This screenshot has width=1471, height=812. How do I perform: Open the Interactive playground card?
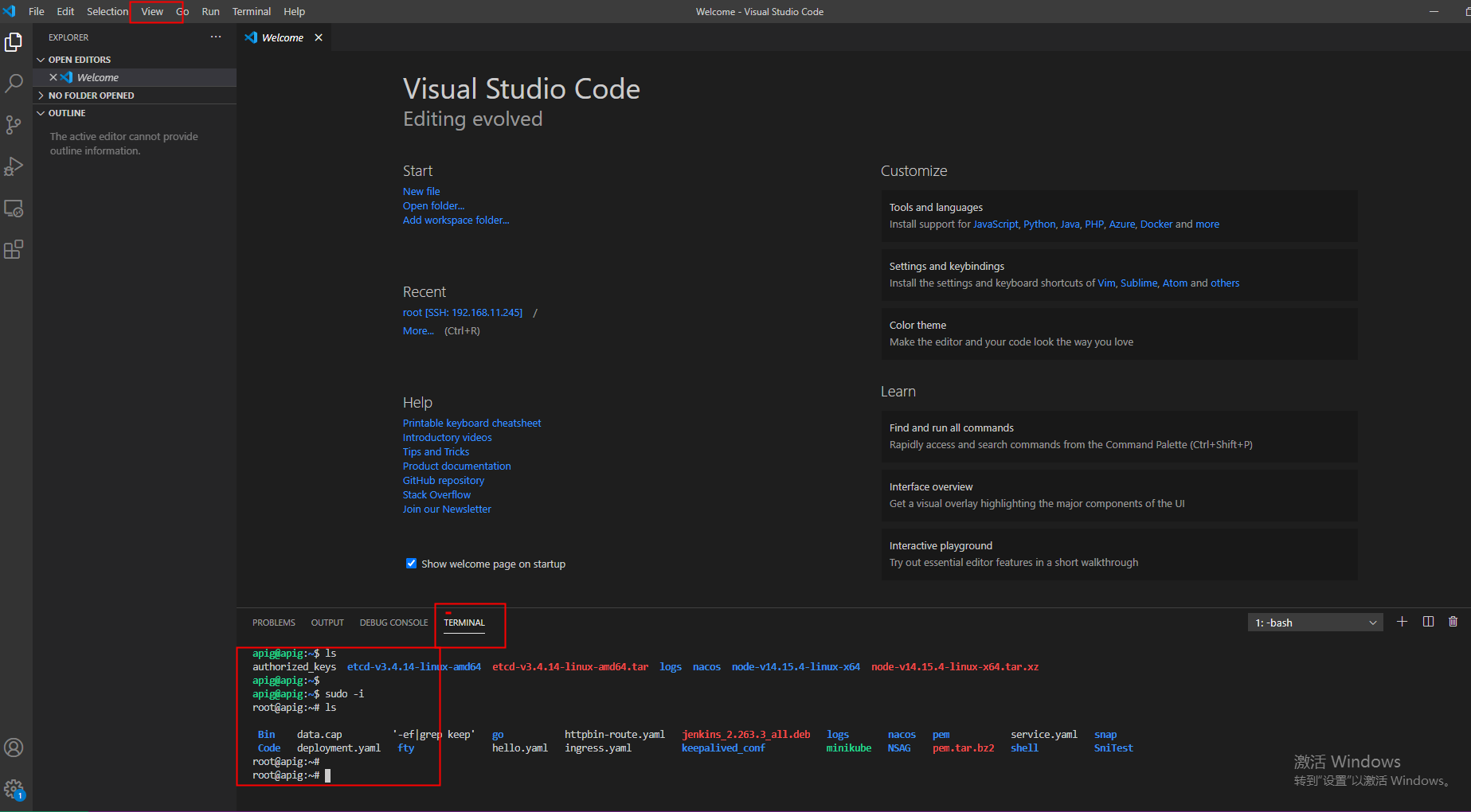click(x=1119, y=554)
